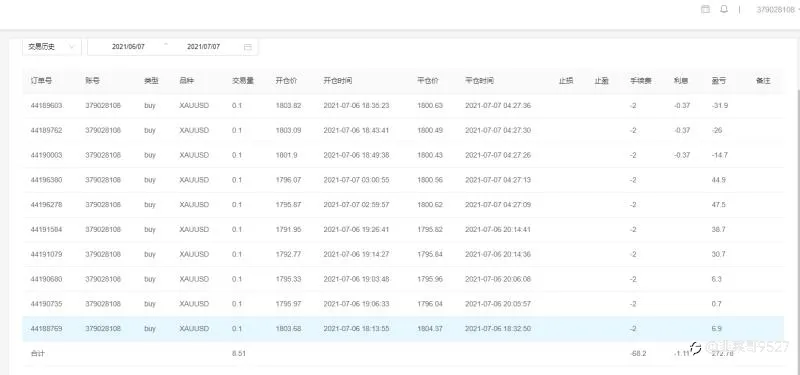Click the 账号 column header
The width and height of the screenshot is (800, 375).
[x=92, y=81]
